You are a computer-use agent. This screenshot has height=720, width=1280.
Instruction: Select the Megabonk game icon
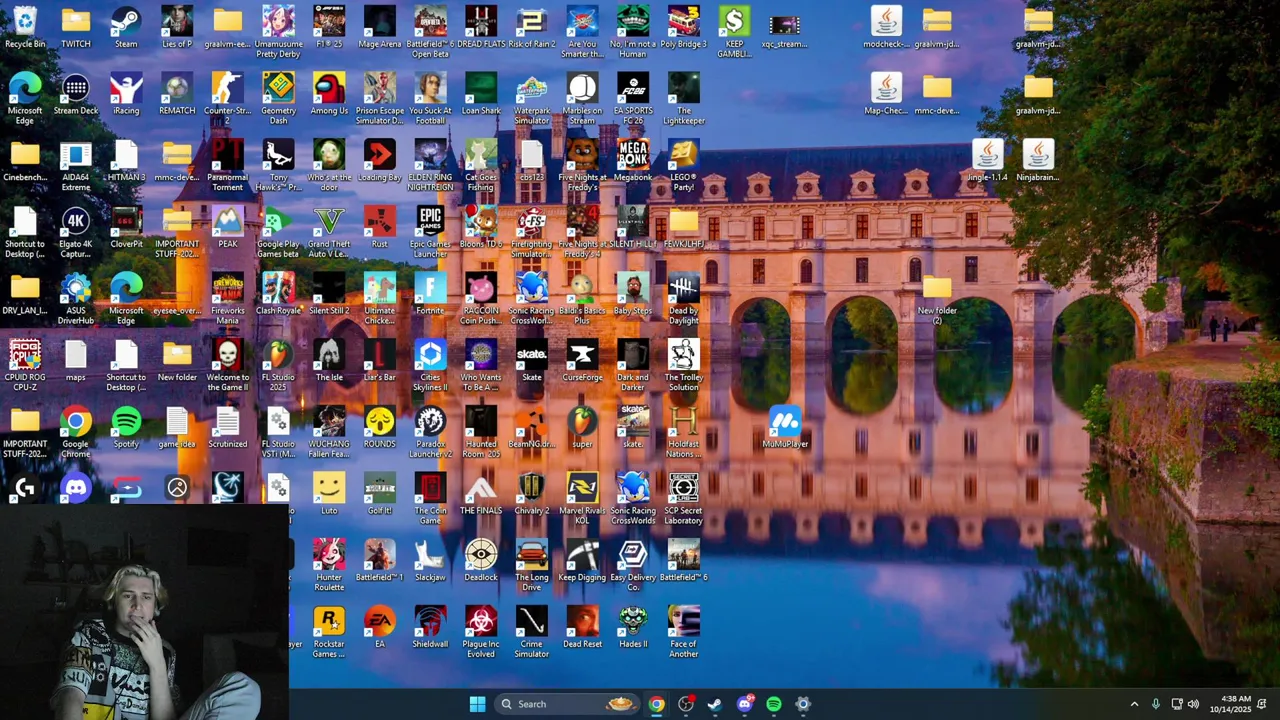pos(633,160)
